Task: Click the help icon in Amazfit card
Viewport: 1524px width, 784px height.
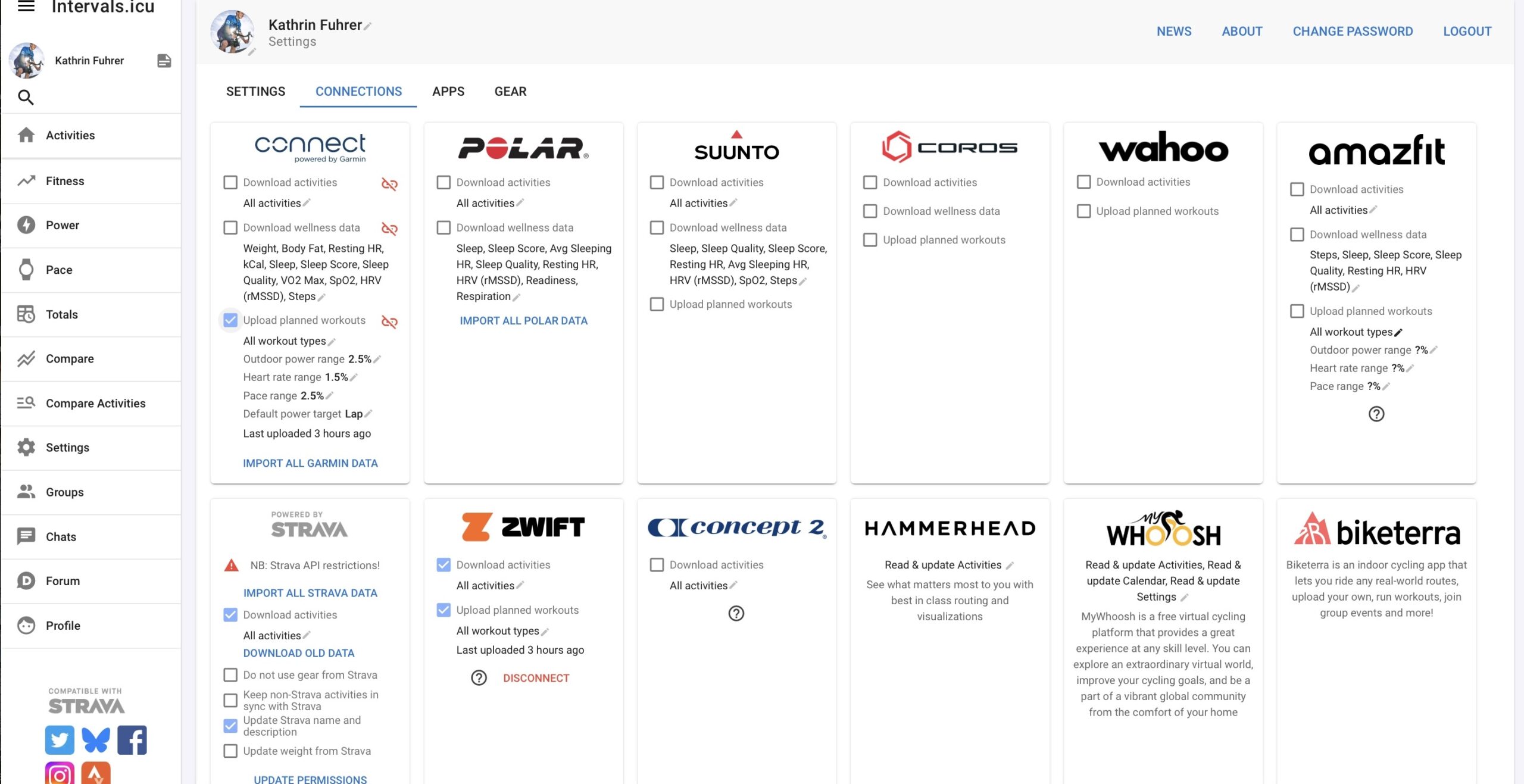Action: pyautogui.click(x=1376, y=414)
